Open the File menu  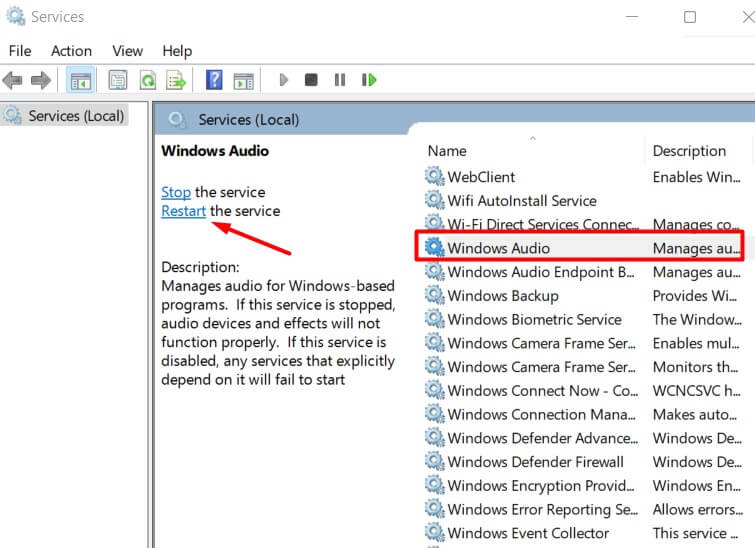click(20, 51)
